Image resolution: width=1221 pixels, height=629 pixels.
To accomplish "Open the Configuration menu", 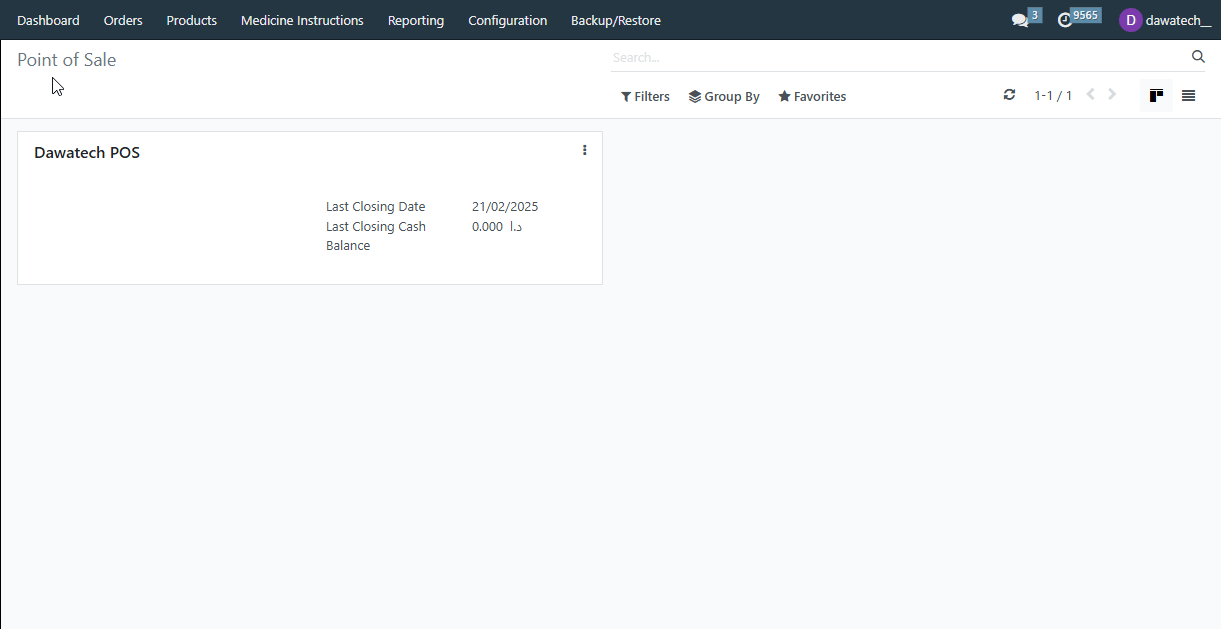I will [508, 20].
